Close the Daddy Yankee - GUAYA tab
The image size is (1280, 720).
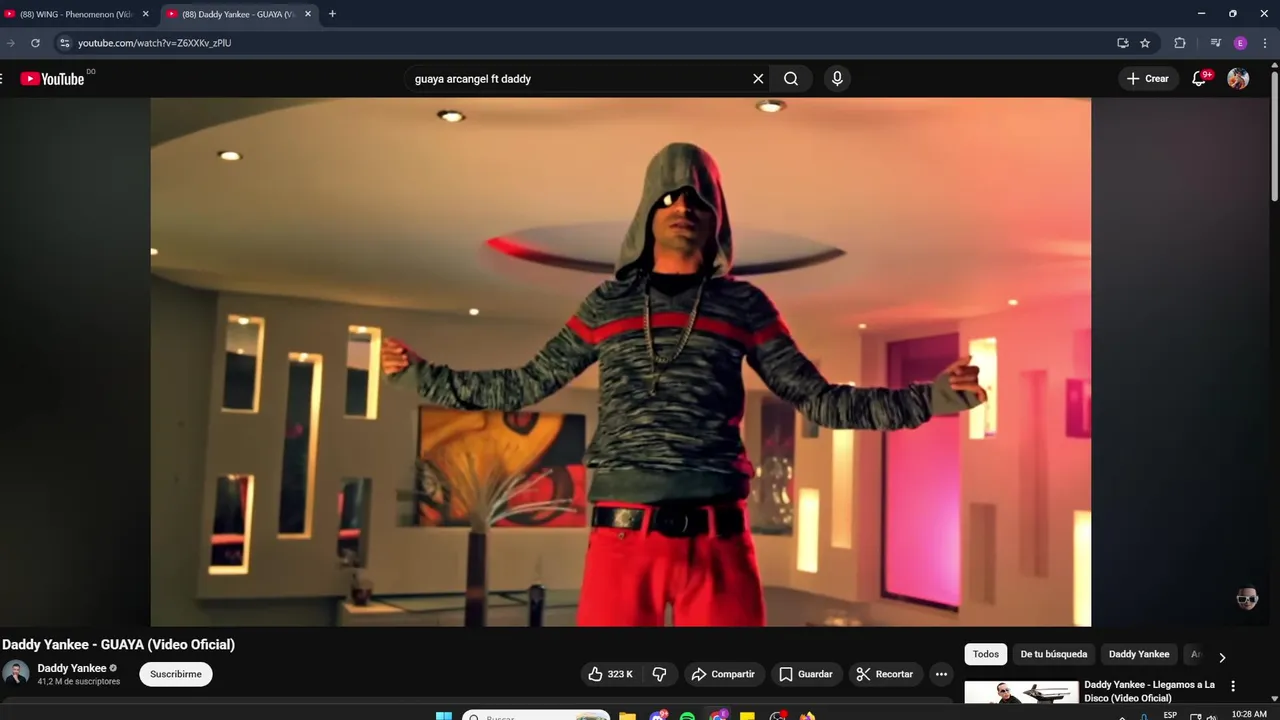pyautogui.click(x=308, y=14)
